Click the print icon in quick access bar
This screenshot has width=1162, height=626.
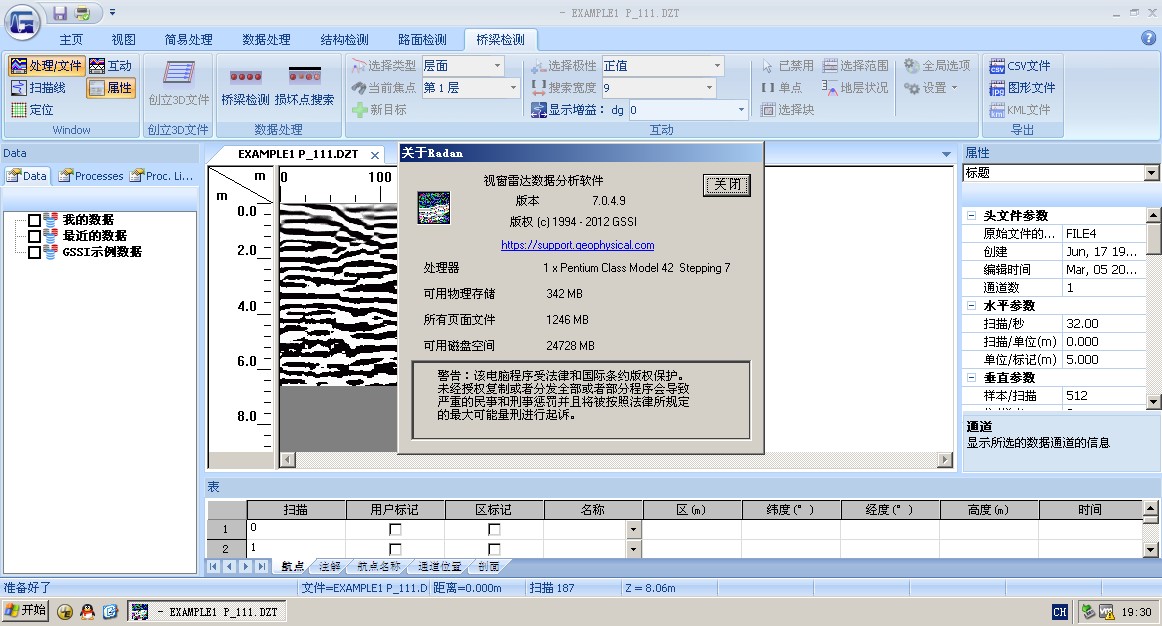(x=82, y=13)
